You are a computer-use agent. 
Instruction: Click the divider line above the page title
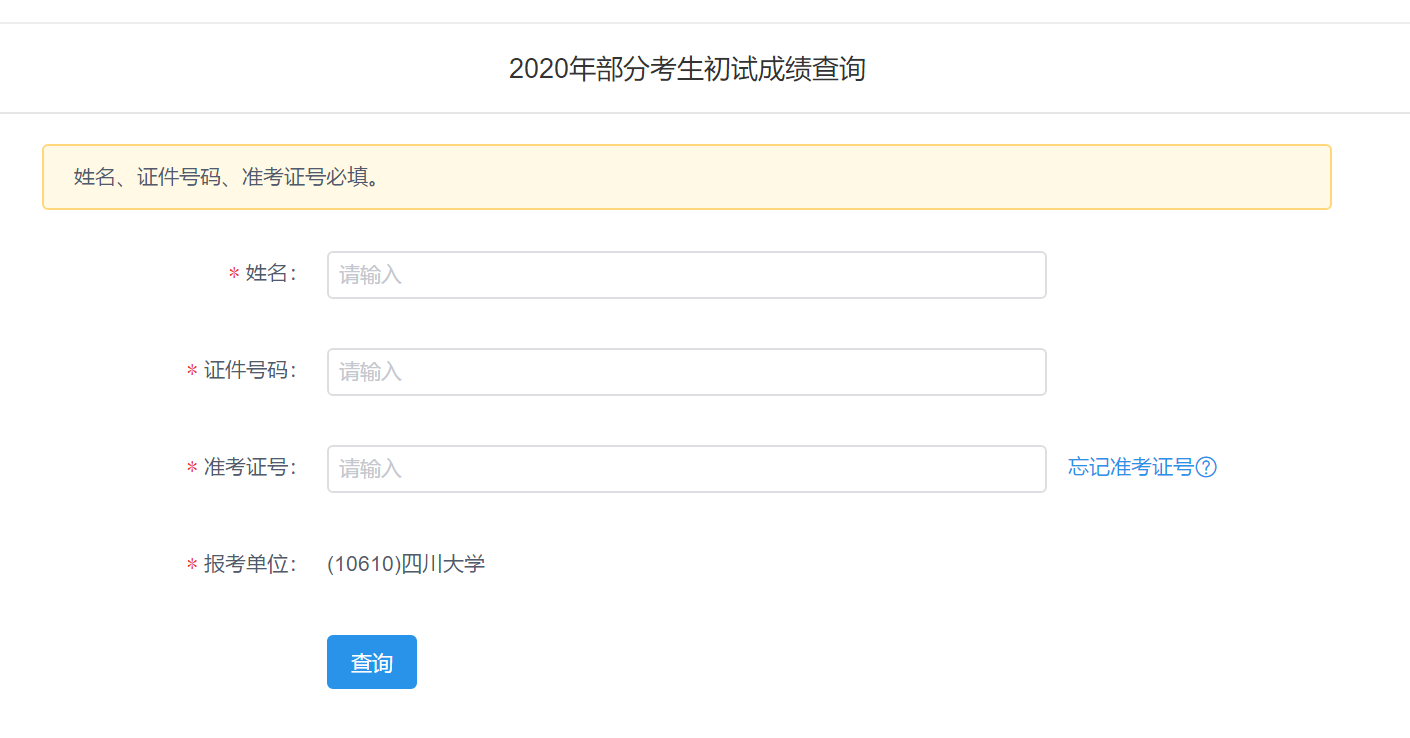tap(705, 22)
